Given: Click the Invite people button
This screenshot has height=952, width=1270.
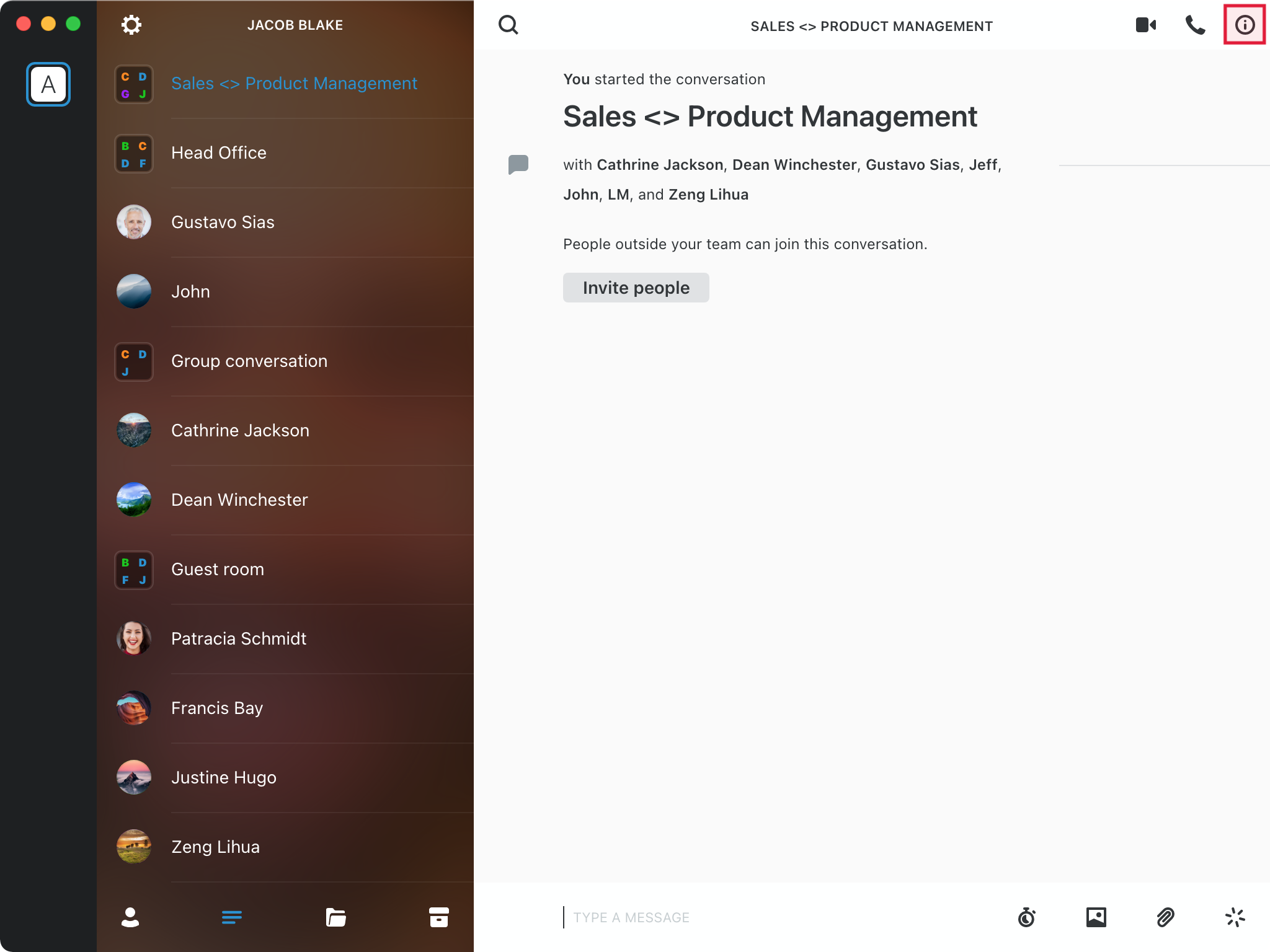Looking at the screenshot, I should click(x=636, y=288).
